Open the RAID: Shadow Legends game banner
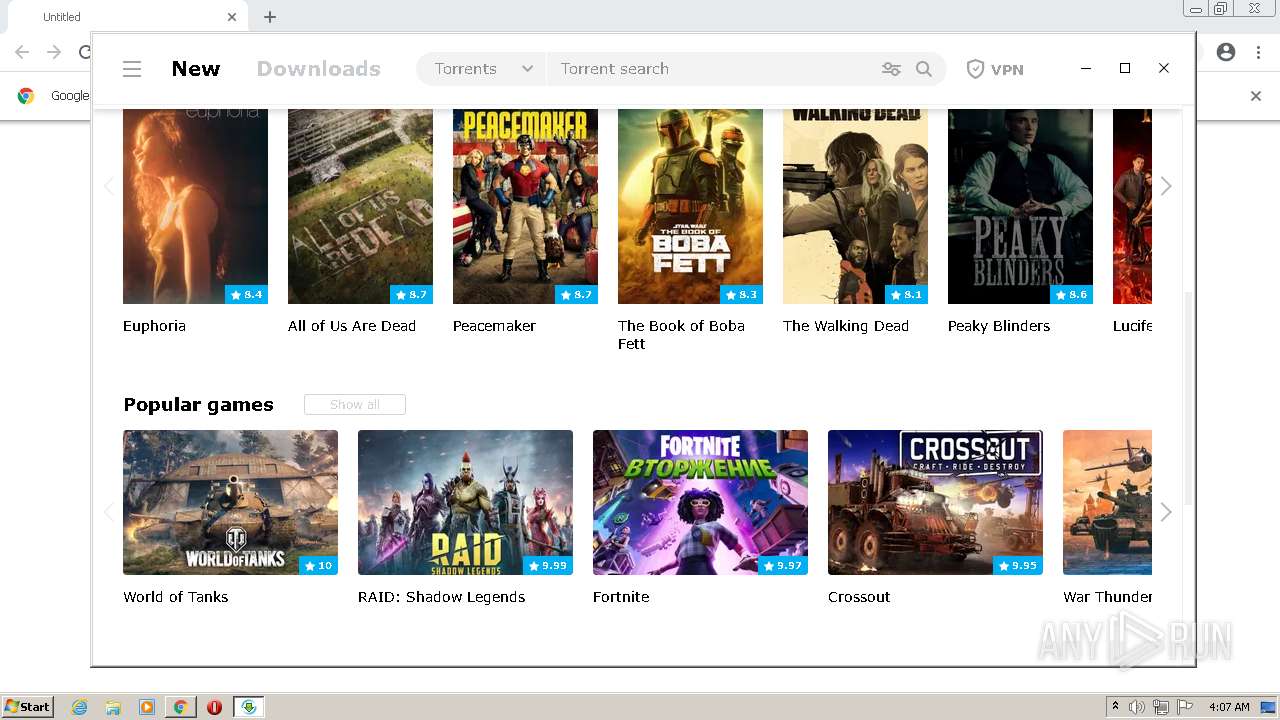Viewport: 1280px width, 720px height. [465, 502]
